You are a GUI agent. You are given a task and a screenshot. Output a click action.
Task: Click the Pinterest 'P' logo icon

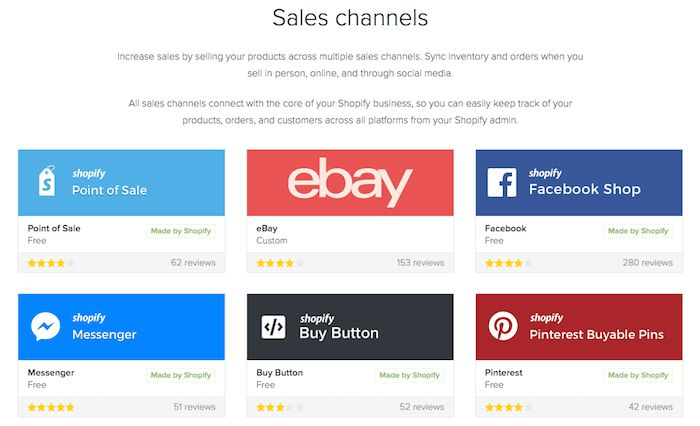click(x=503, y=326)
